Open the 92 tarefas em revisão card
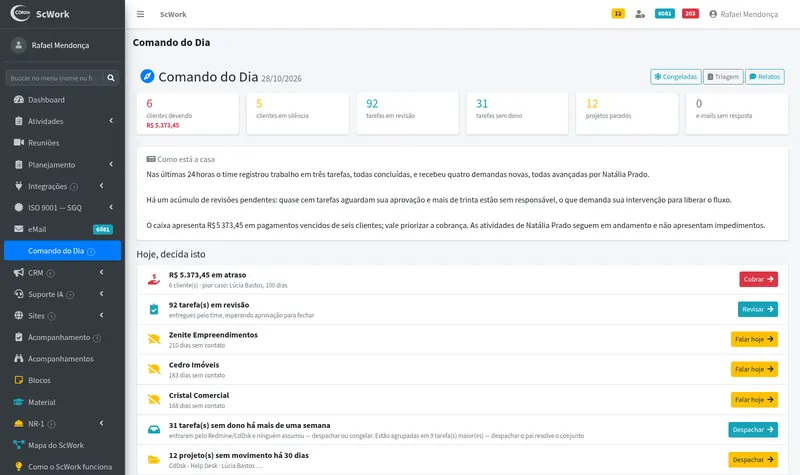 pos(408,114)
